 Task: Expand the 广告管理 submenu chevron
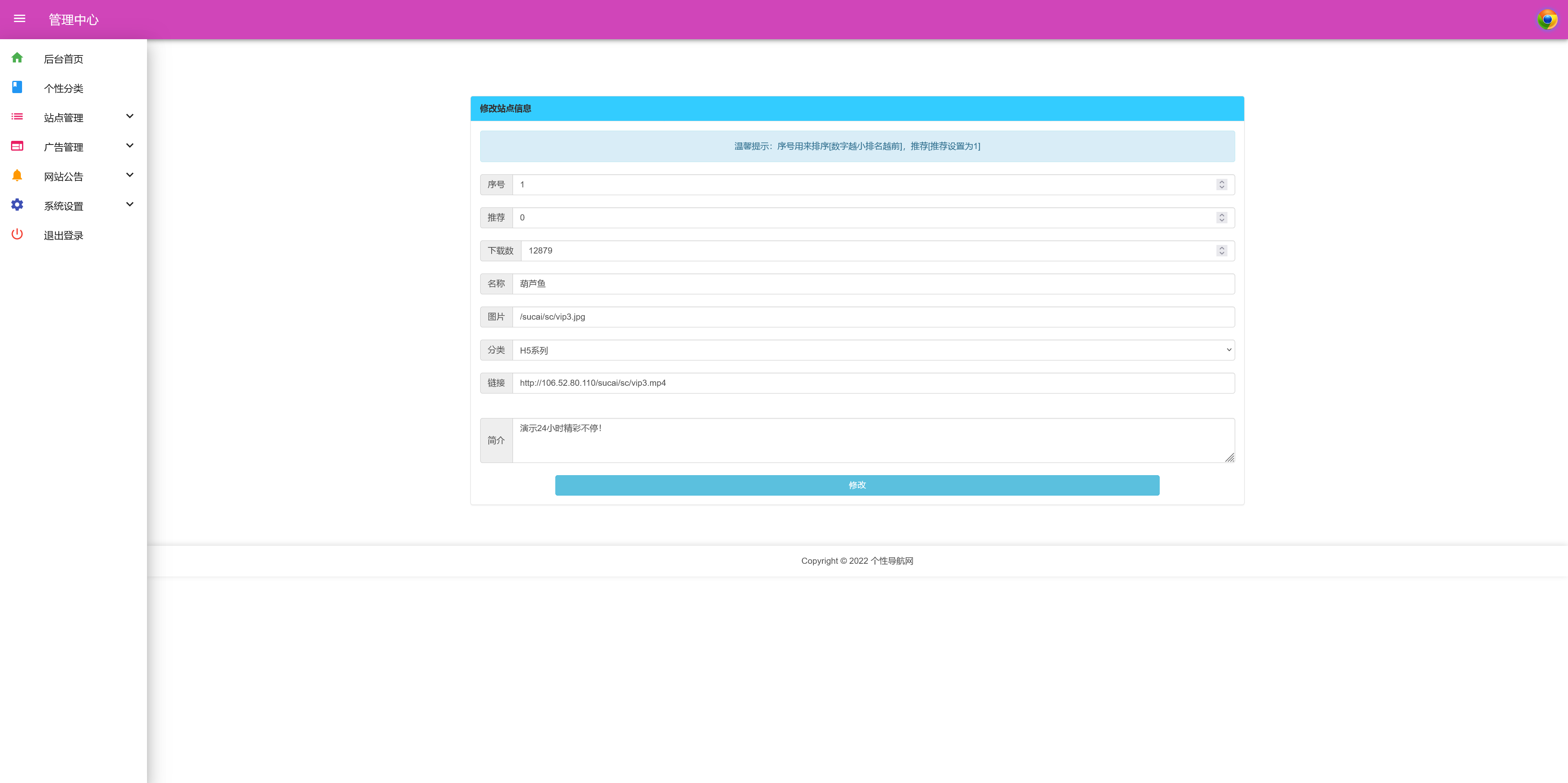[130, 145]
